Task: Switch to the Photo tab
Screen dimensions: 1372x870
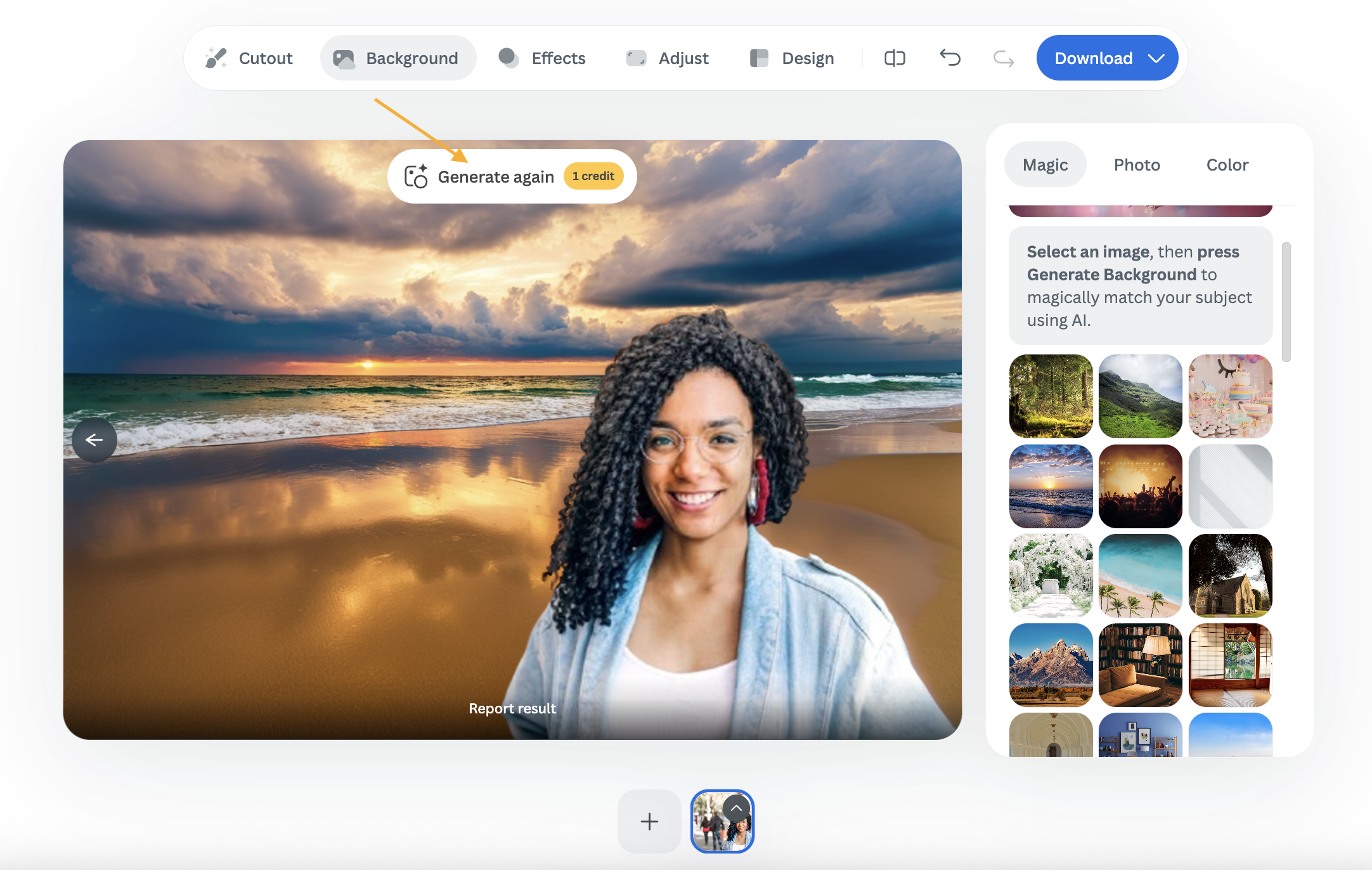Action: [1137, 165]
